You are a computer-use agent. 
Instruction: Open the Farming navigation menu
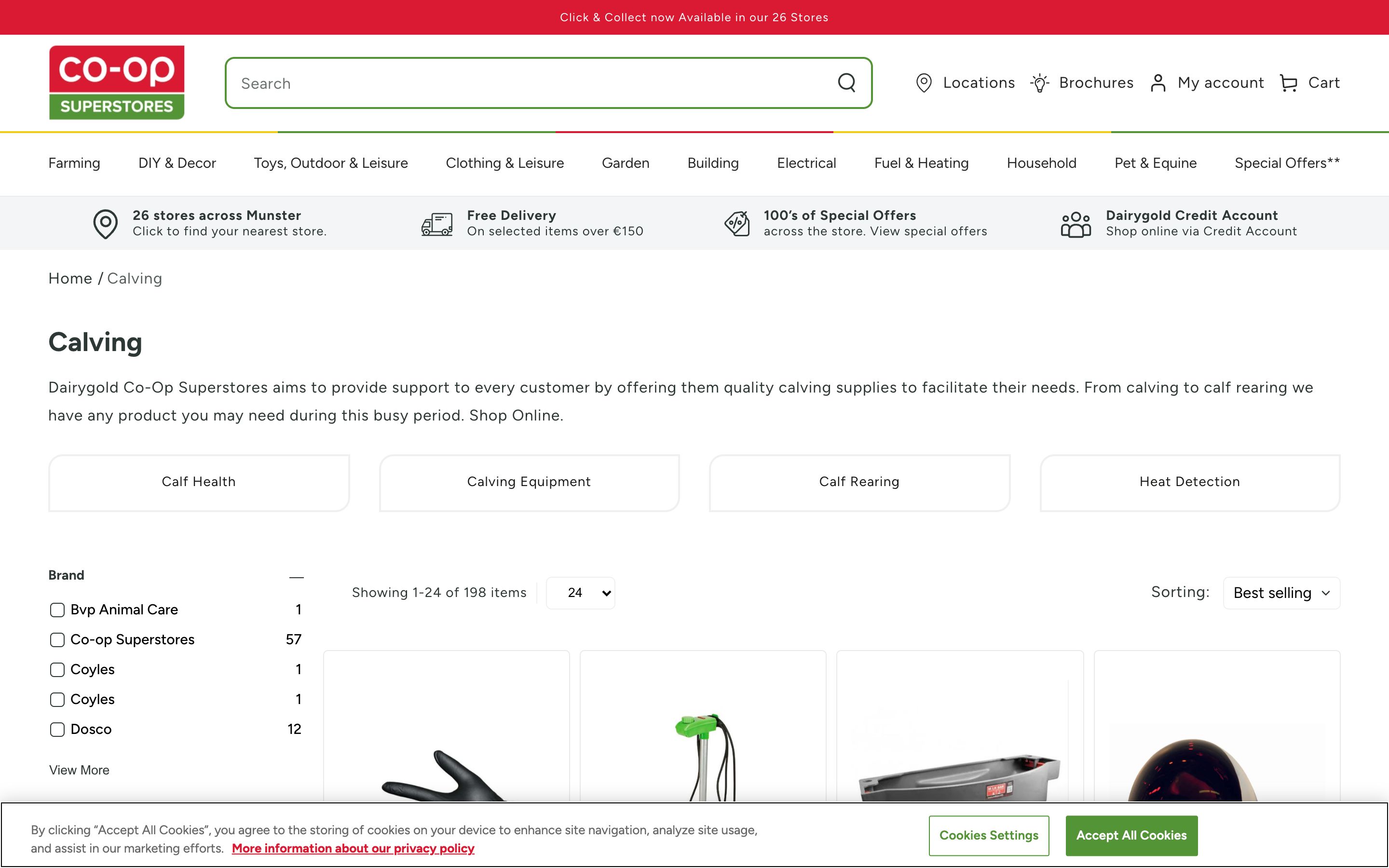tap(74, 163)
